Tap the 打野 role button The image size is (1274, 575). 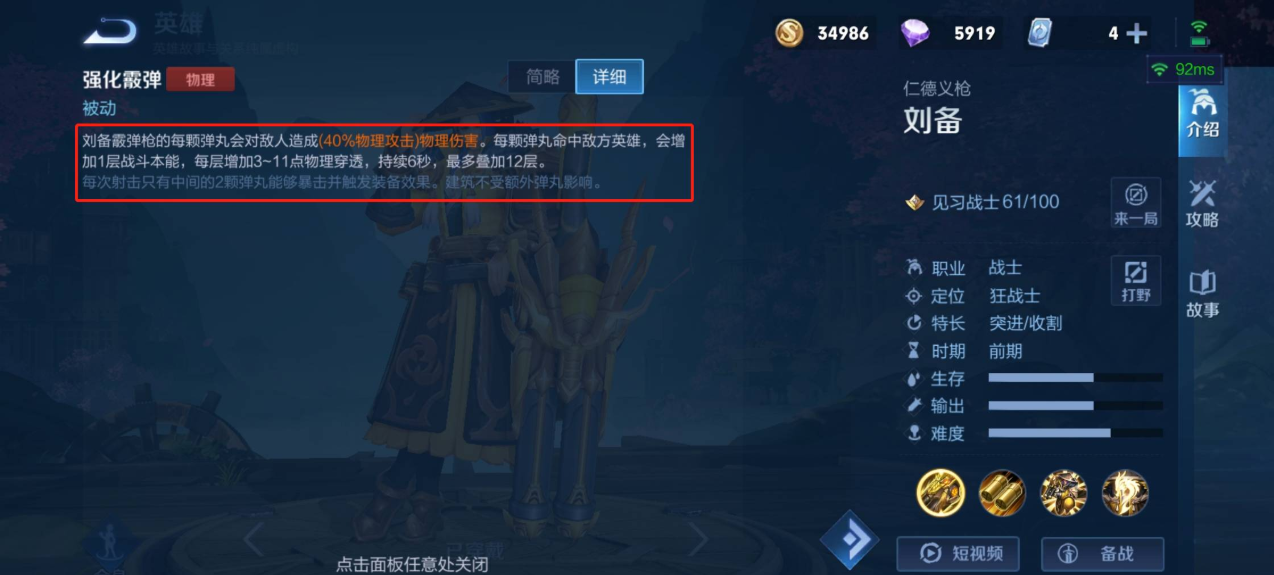pos(1136,281)
